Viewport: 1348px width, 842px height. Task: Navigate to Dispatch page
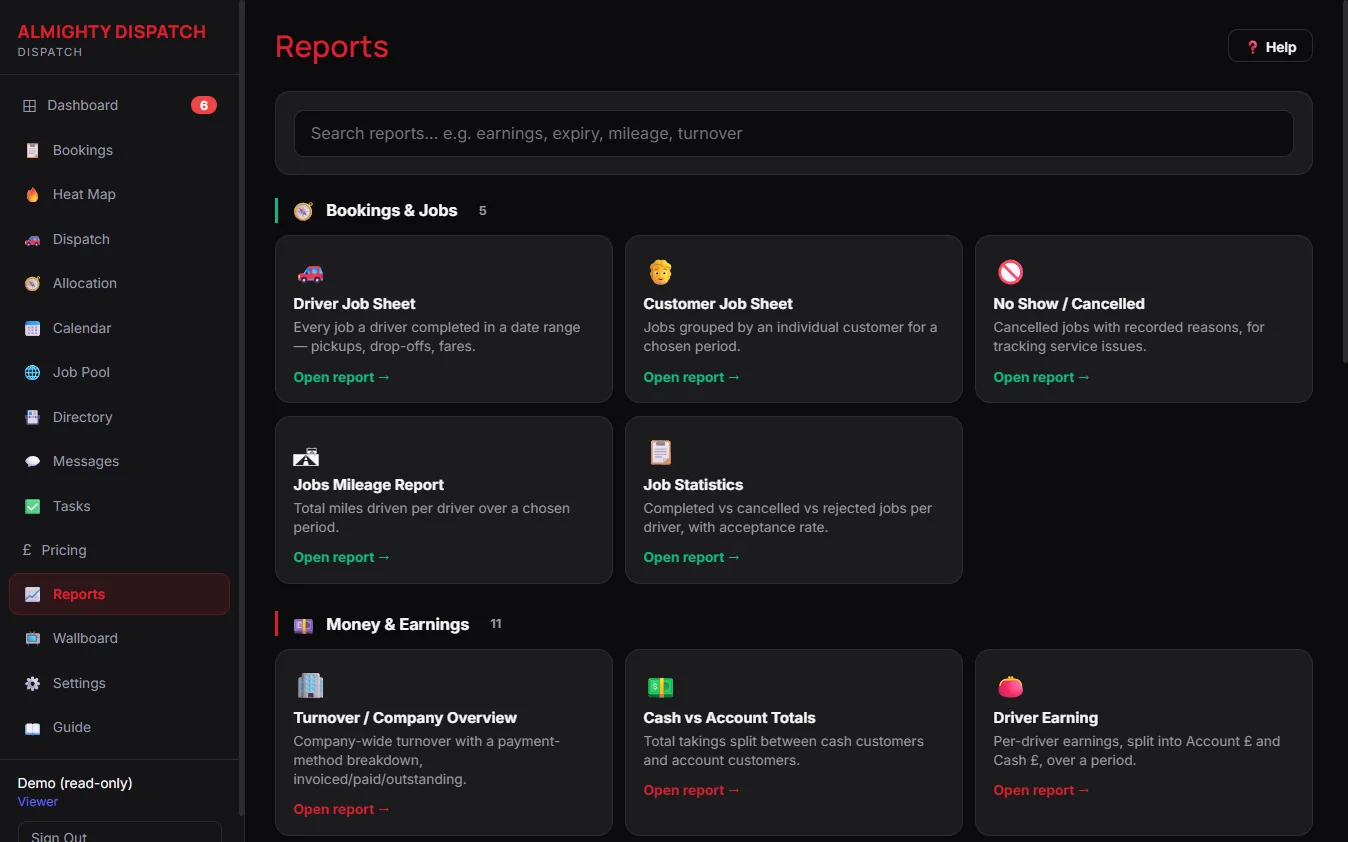(119, 240)
